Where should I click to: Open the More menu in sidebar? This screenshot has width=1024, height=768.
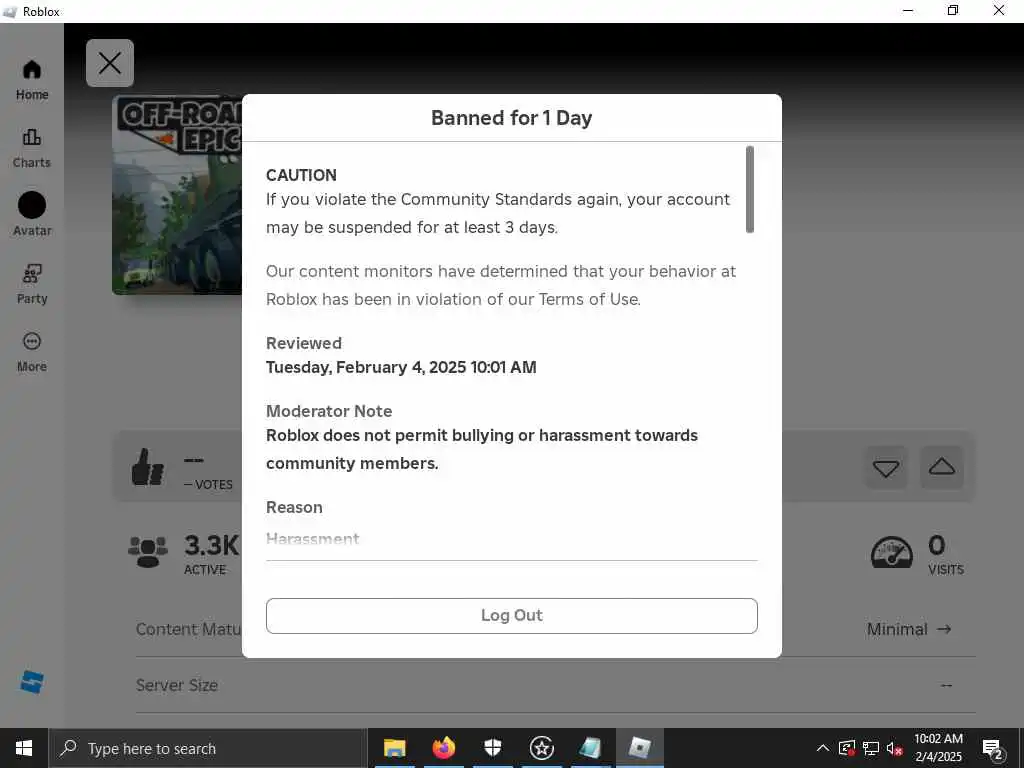[x=31, y=352]
